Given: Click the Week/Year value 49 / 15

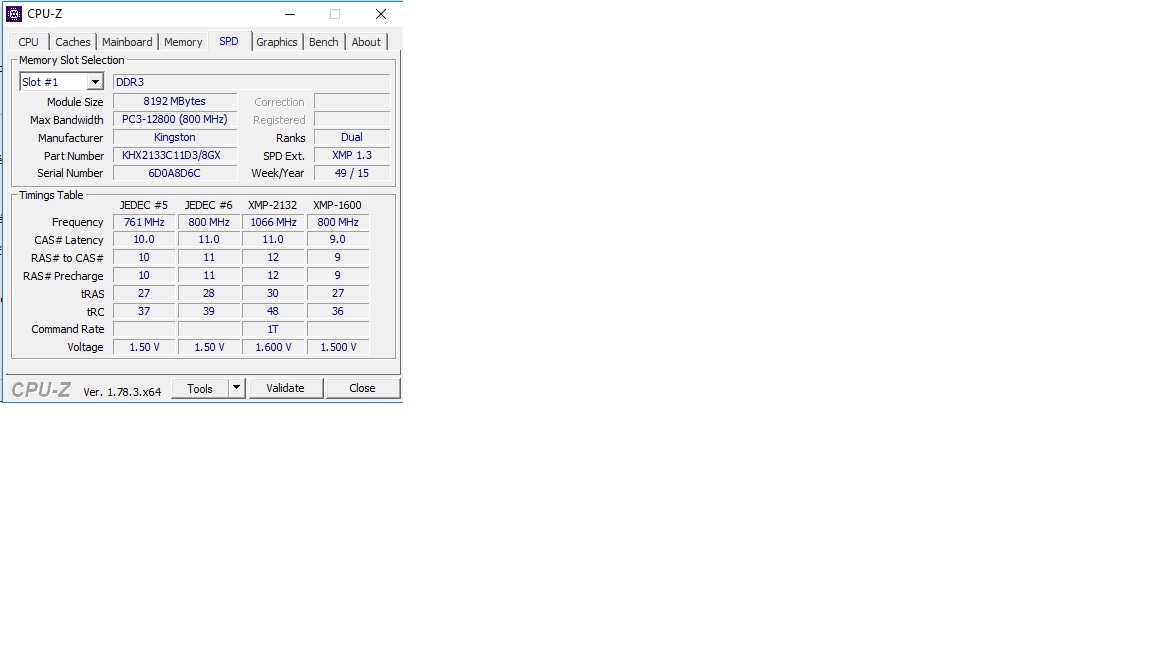Looking at the screenshot, I should 352,173.
